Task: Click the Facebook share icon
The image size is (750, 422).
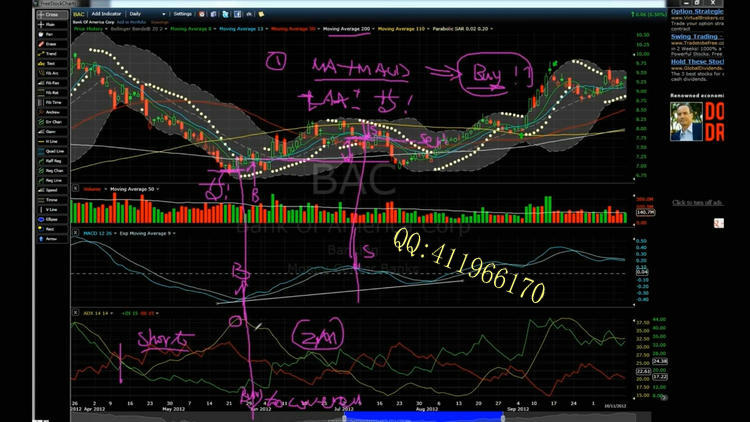Action: (x=237, y=14)
